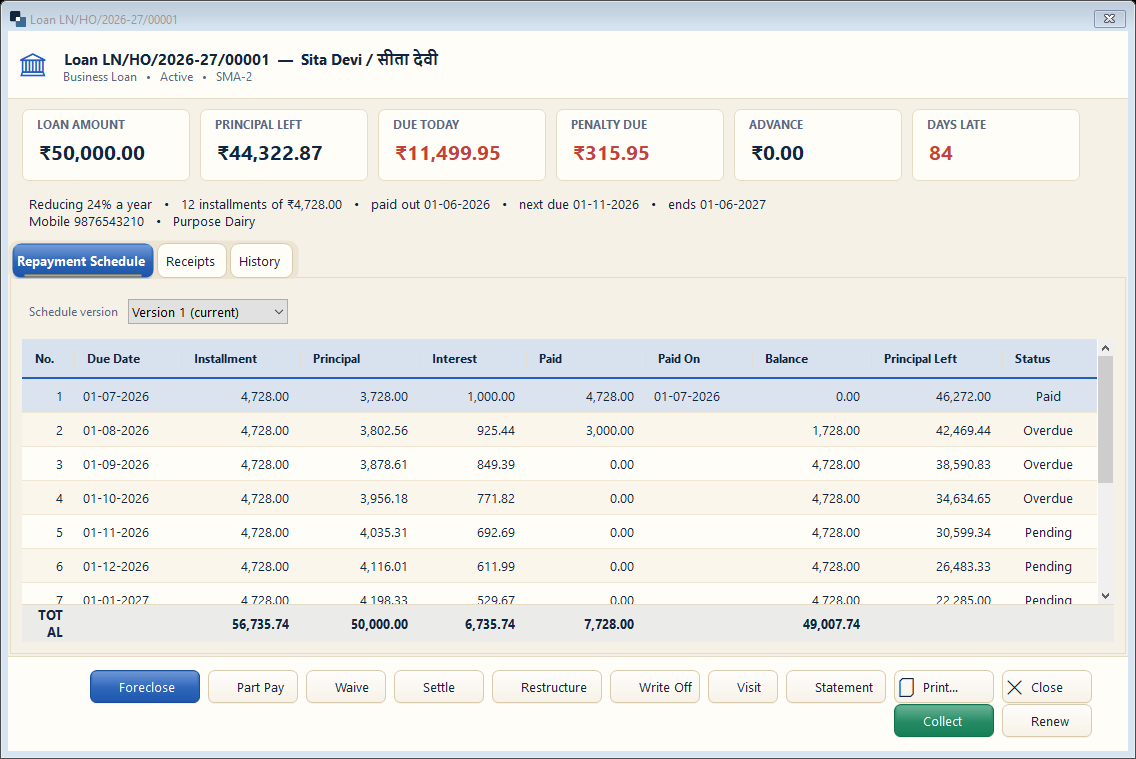Select installment row due 01-11-2026
Screen dimensions: 1136x759
559,532
